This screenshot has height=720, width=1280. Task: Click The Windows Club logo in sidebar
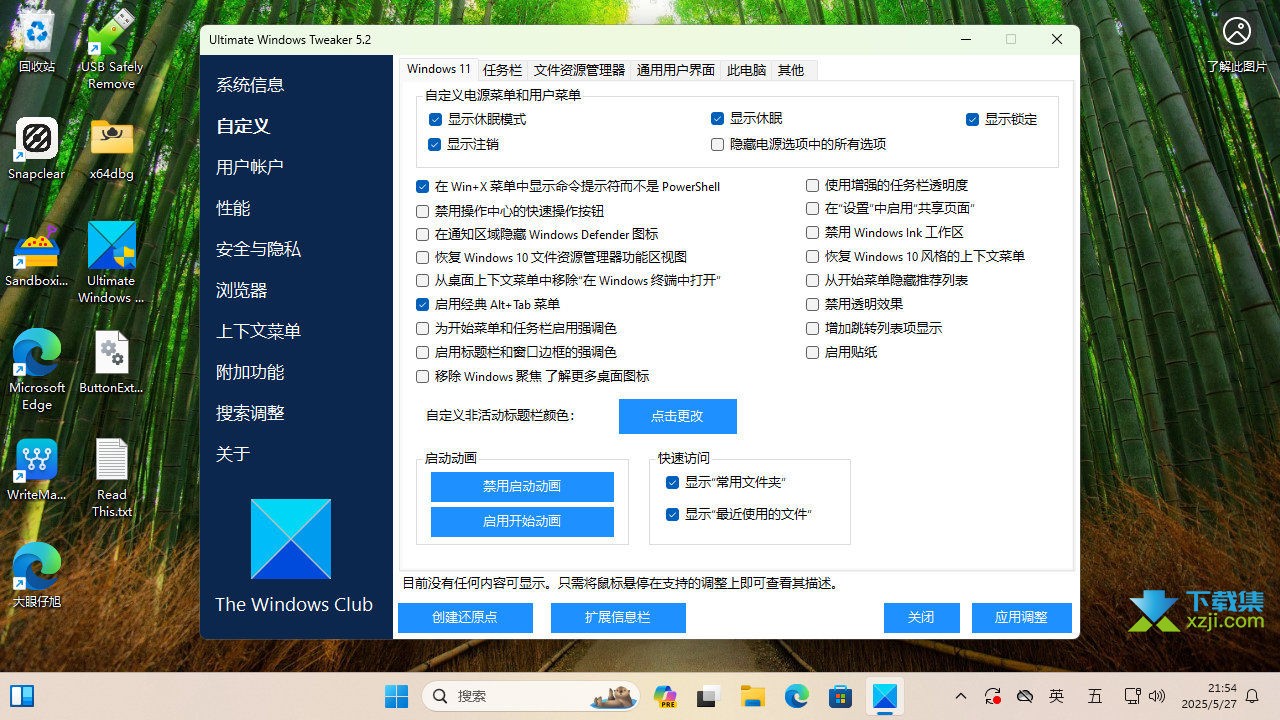(x=291, y=539)
